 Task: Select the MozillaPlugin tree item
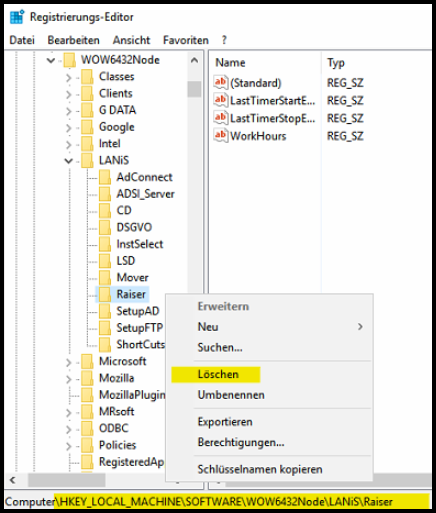(x=132, y=395)
